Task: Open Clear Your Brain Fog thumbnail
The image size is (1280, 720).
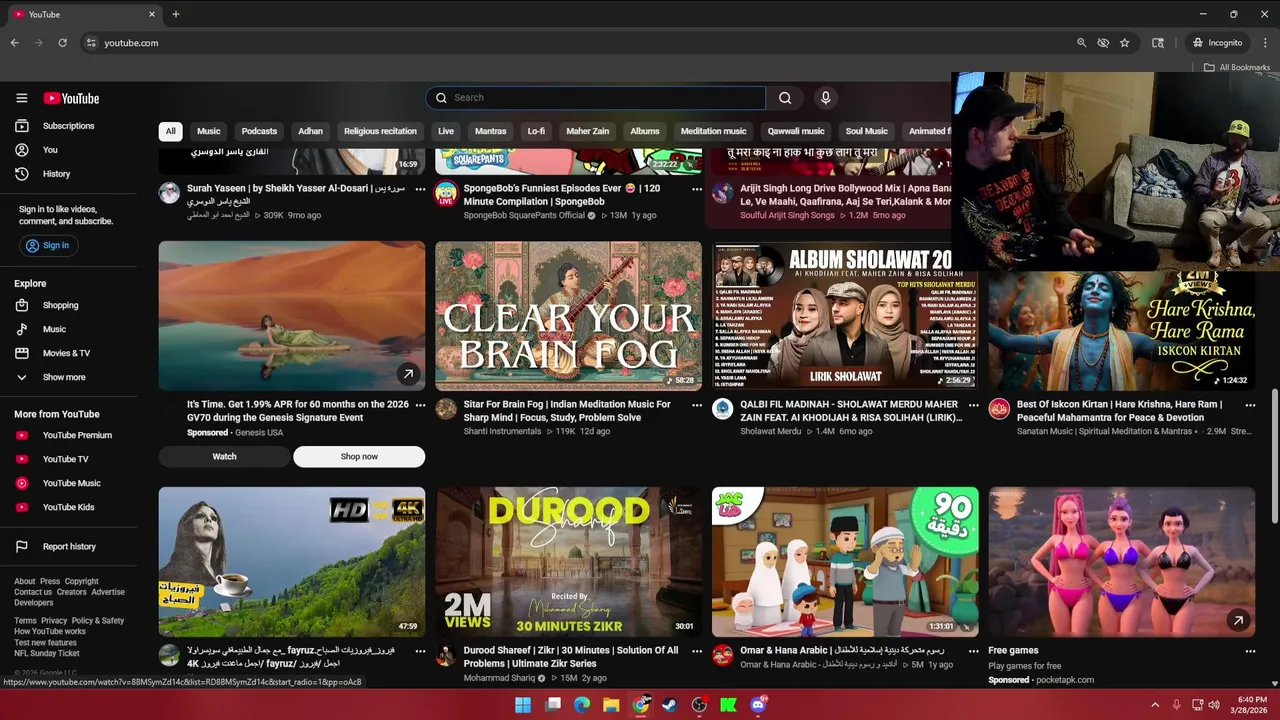Action: [568, 316]
